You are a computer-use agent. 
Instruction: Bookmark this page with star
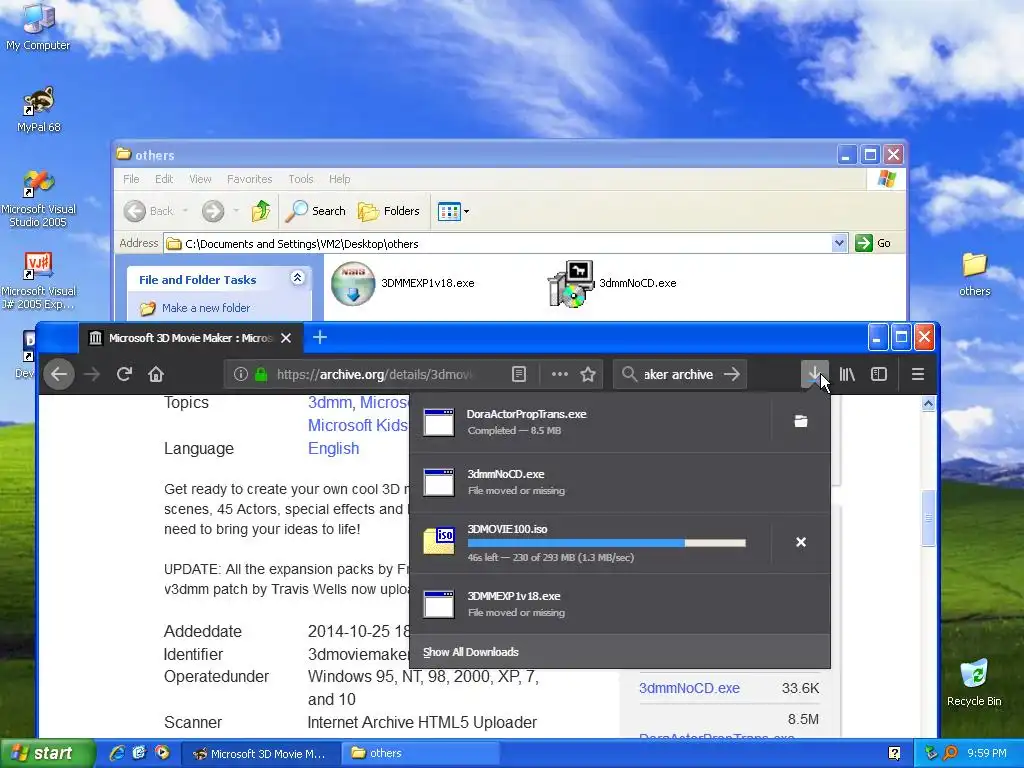588,374
